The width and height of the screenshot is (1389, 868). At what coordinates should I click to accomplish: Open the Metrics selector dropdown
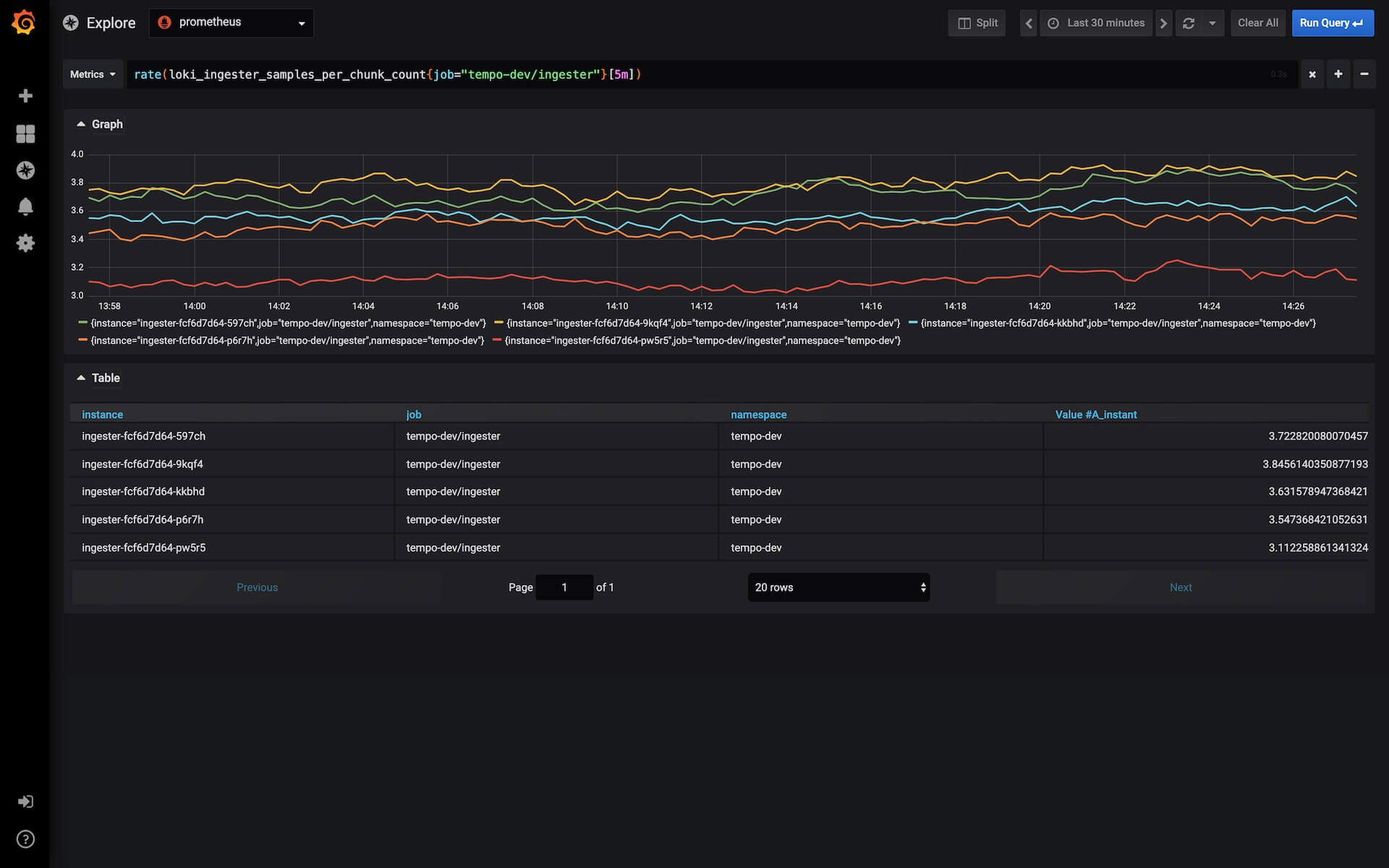93,75
